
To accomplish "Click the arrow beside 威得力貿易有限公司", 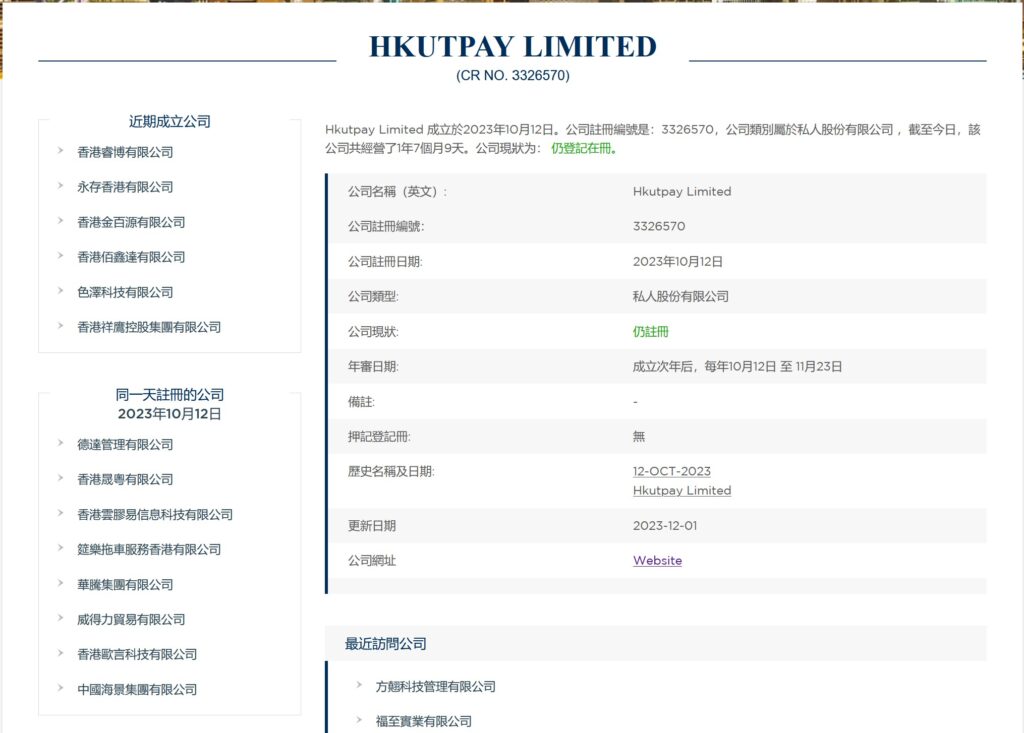I will pyautogui.click(x=60, y=617).
